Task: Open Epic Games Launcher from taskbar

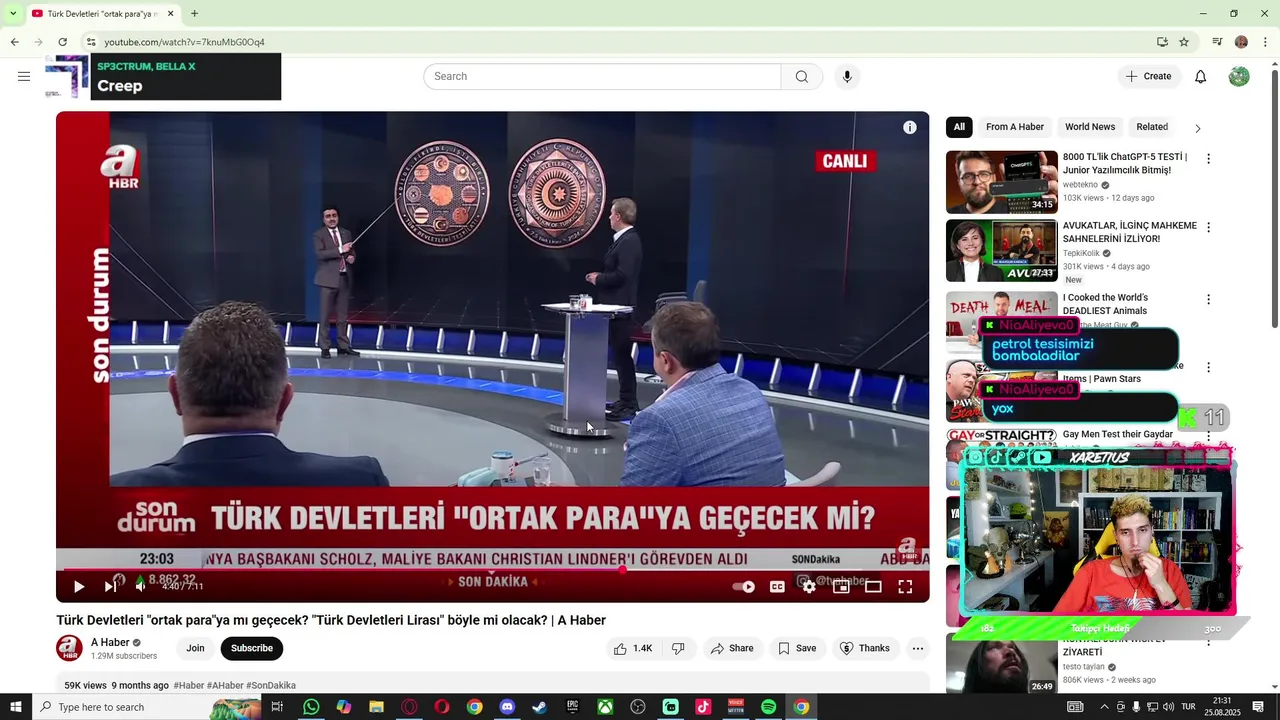Action: (573, 707)
